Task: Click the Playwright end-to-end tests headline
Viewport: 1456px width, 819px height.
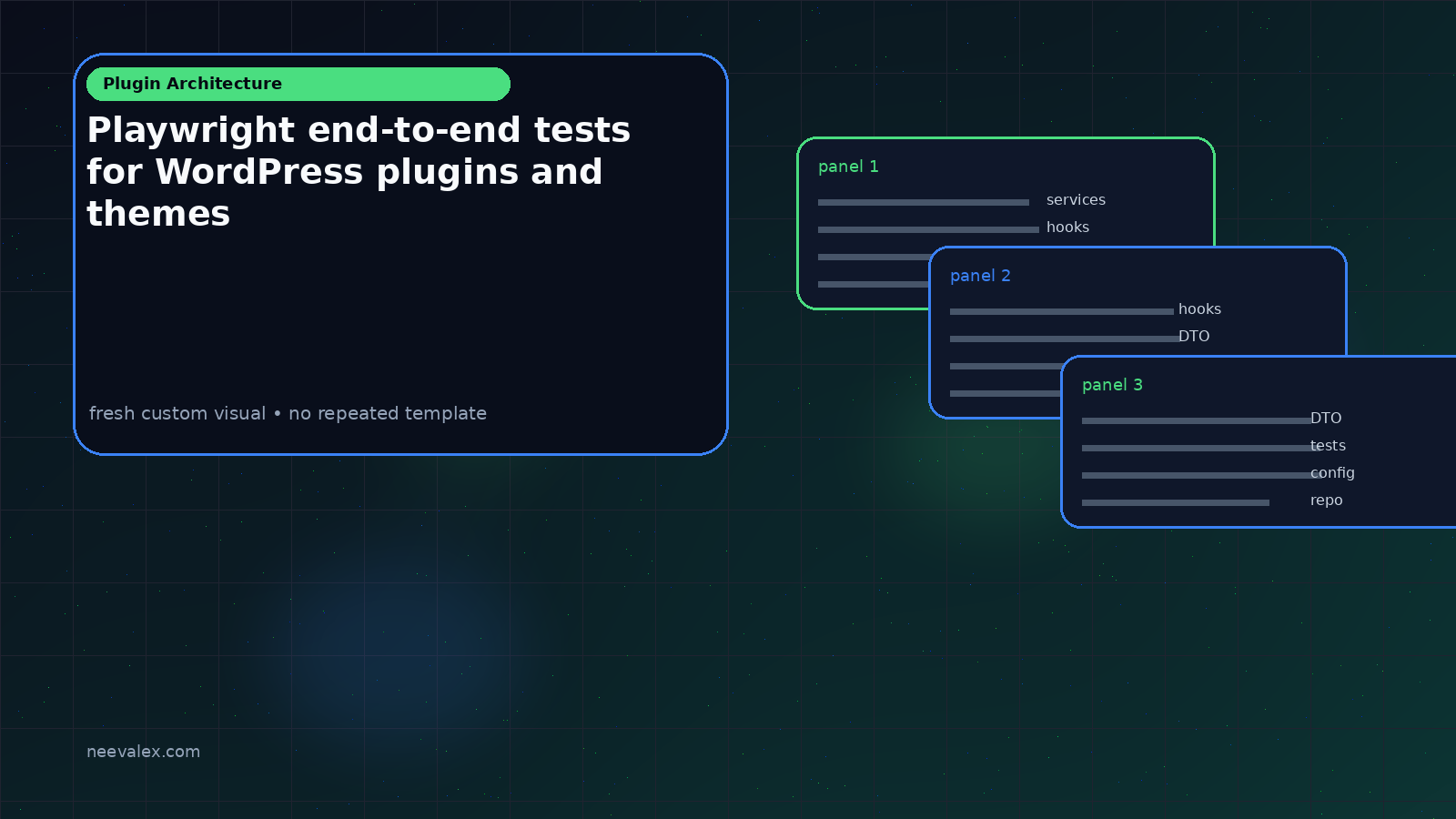Action: [x=359, y=172]
